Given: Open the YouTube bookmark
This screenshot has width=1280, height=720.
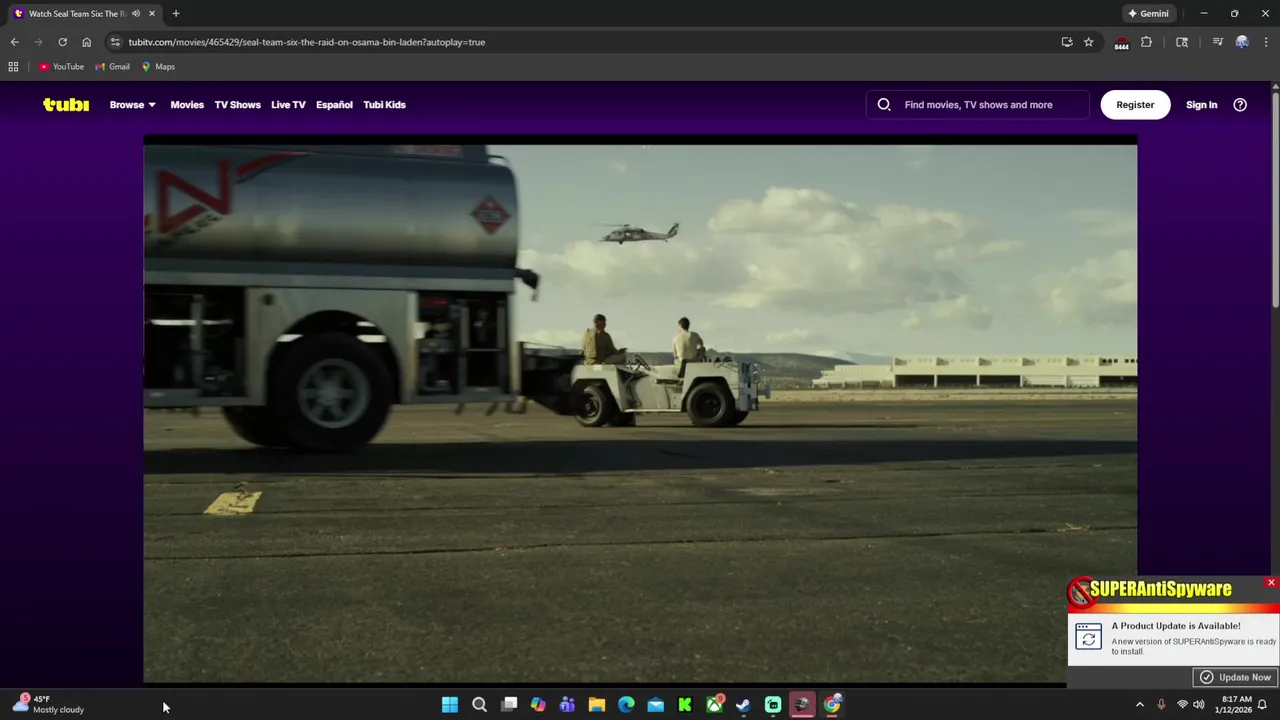Looking at the screenshot, I should click(x=62, y=66).
